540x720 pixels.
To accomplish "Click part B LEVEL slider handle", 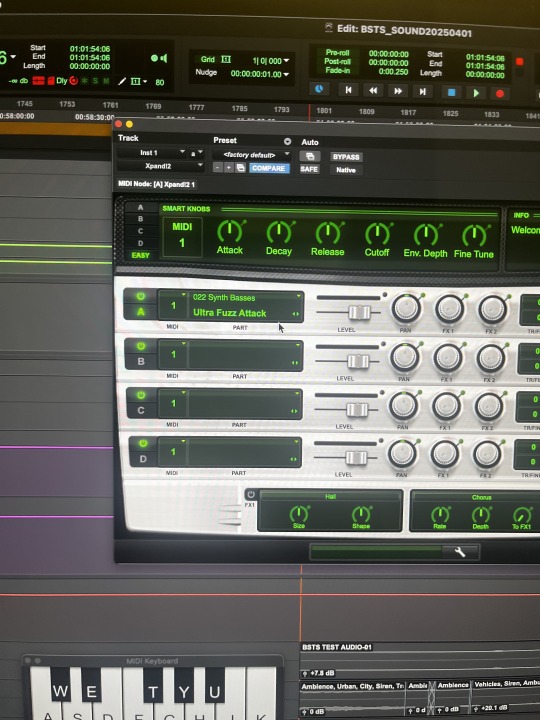I will point(358,361).
